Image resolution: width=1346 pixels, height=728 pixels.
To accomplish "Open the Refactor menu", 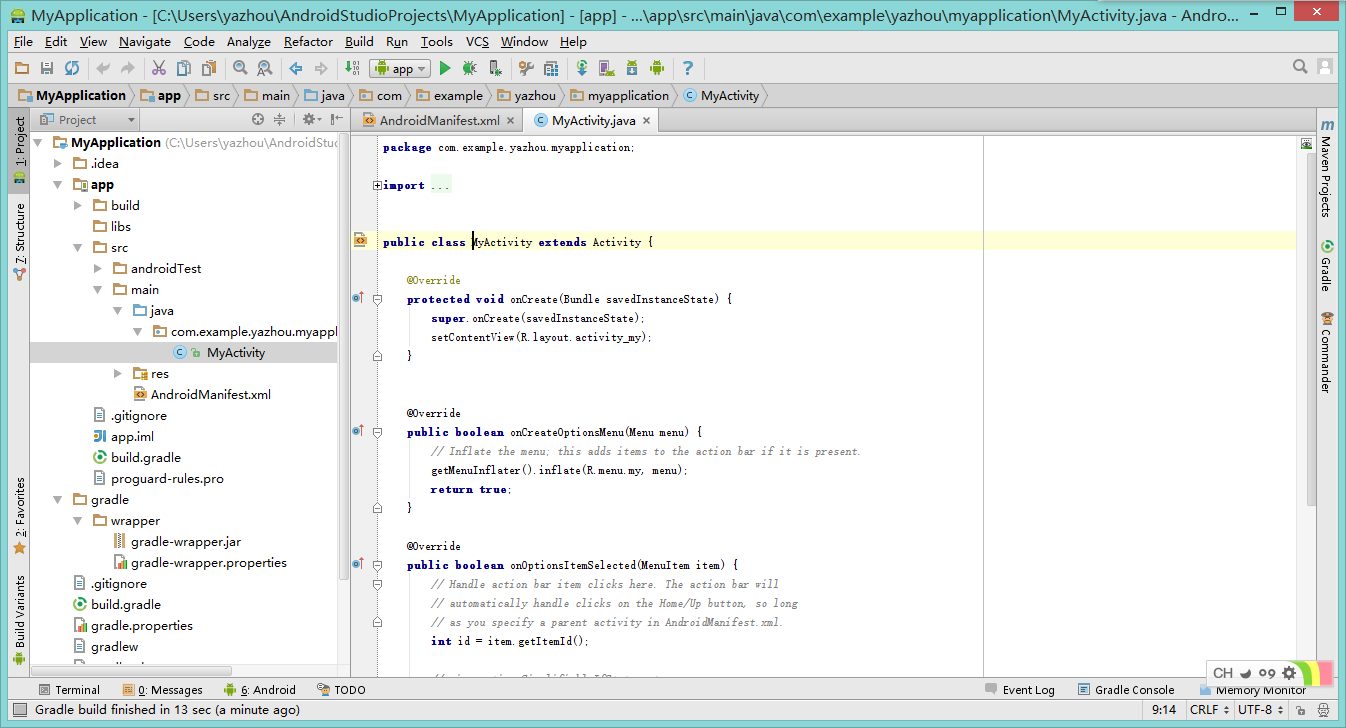I will 308,41.
